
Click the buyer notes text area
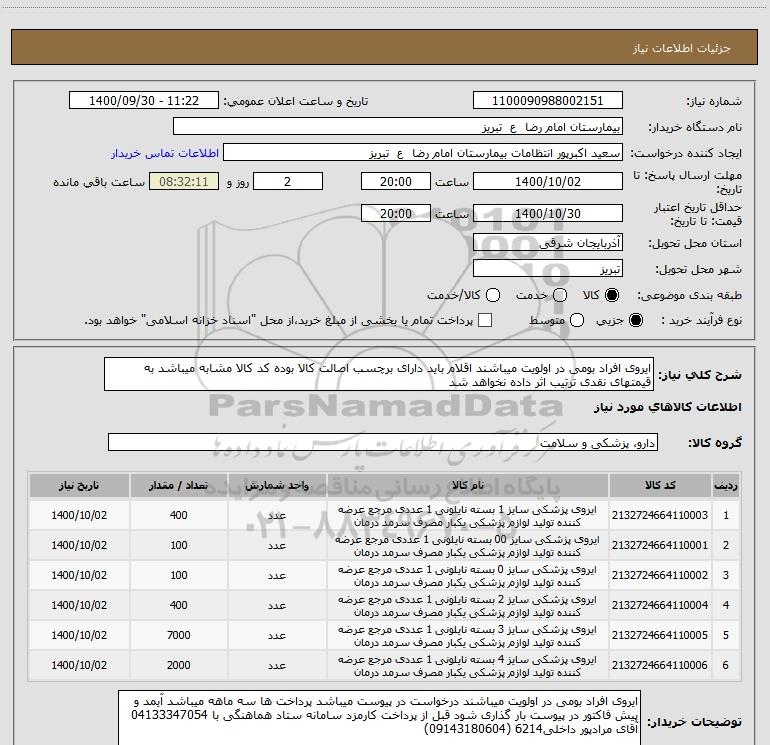point(379,717)
